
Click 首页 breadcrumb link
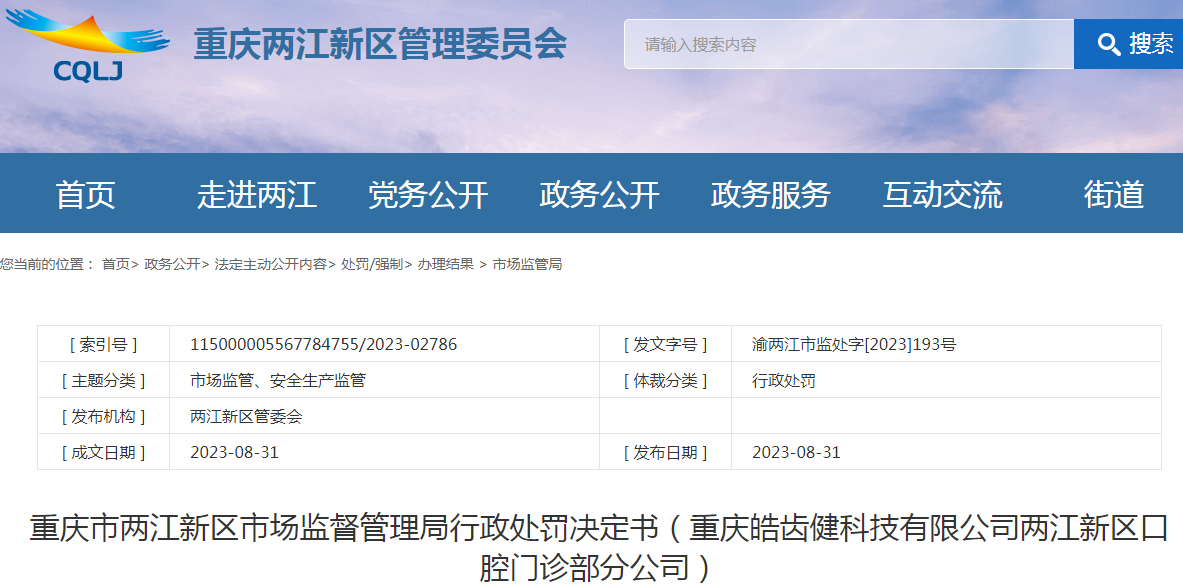[x=116, y=264]
